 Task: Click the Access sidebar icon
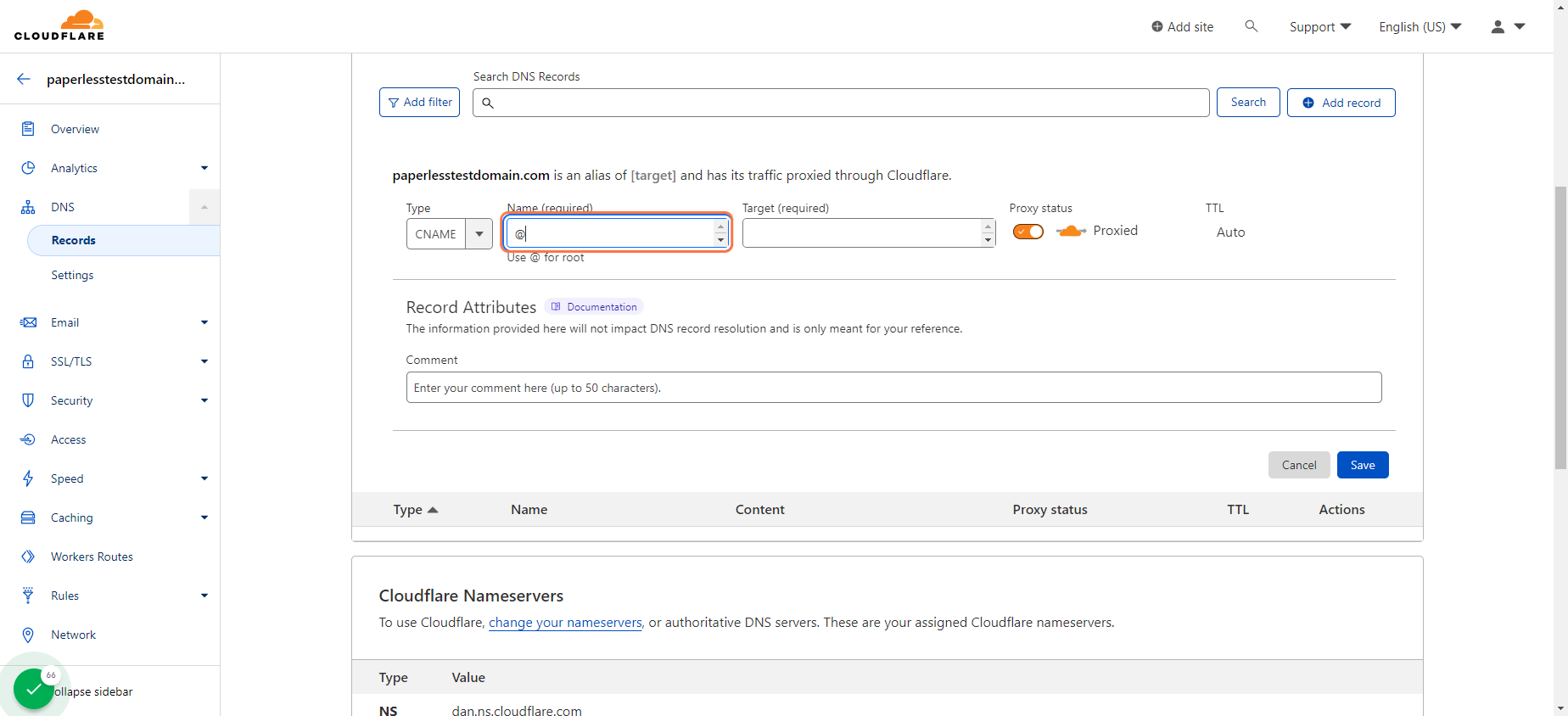point(28,439)
